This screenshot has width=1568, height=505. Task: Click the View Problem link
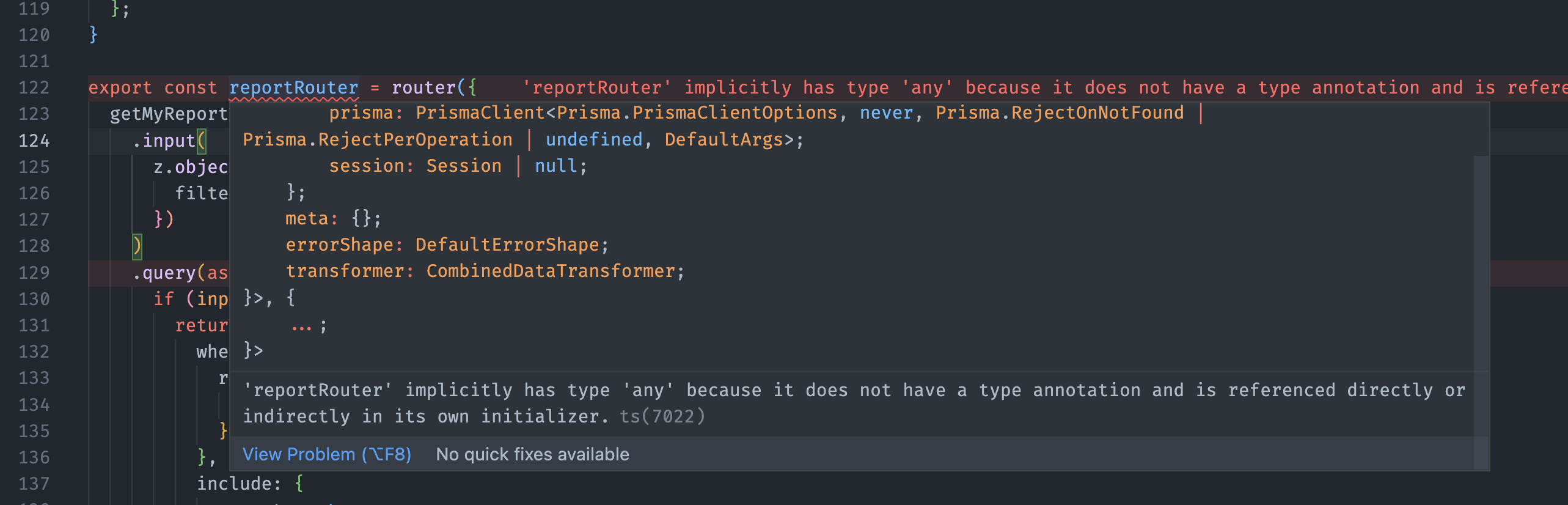click(x=326, y=454)
